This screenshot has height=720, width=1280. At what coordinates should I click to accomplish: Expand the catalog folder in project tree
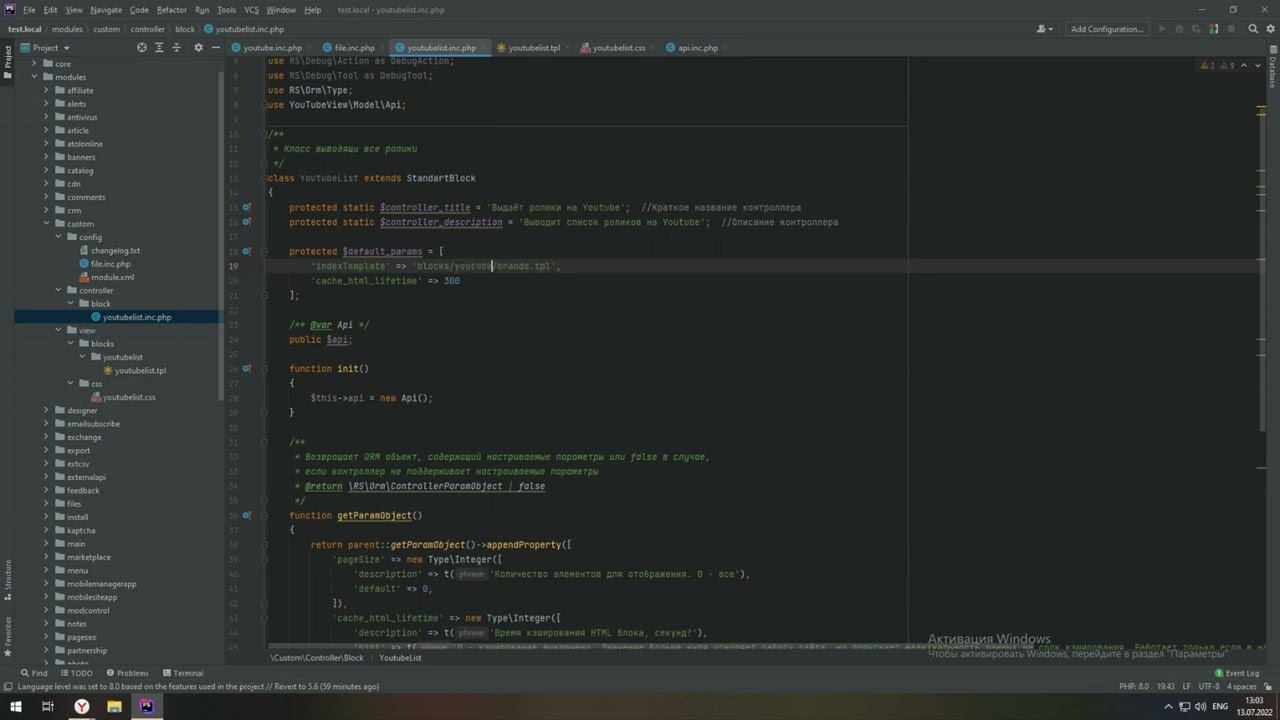pyautogui.click(x=46, y=170)
